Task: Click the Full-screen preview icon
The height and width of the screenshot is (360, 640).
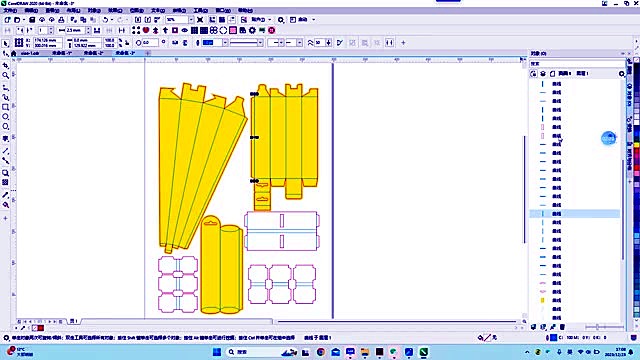Action: (200, 20)
